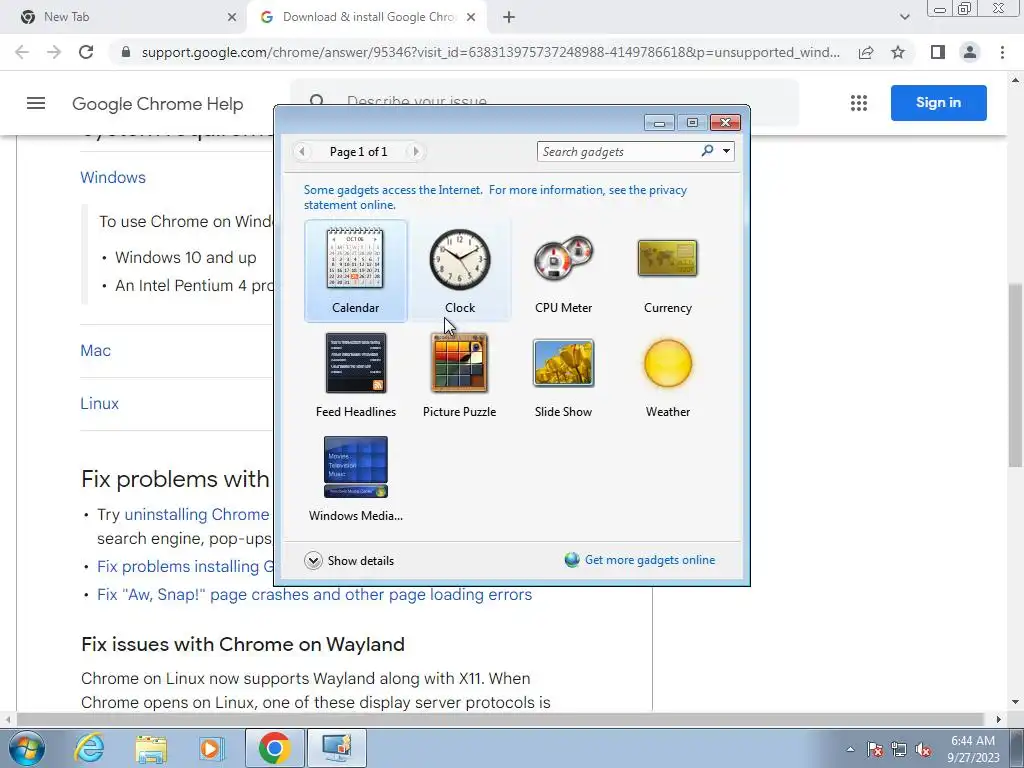
Task: Choose the Picture Puzzle gadget
Action: [x=460, y=376]
